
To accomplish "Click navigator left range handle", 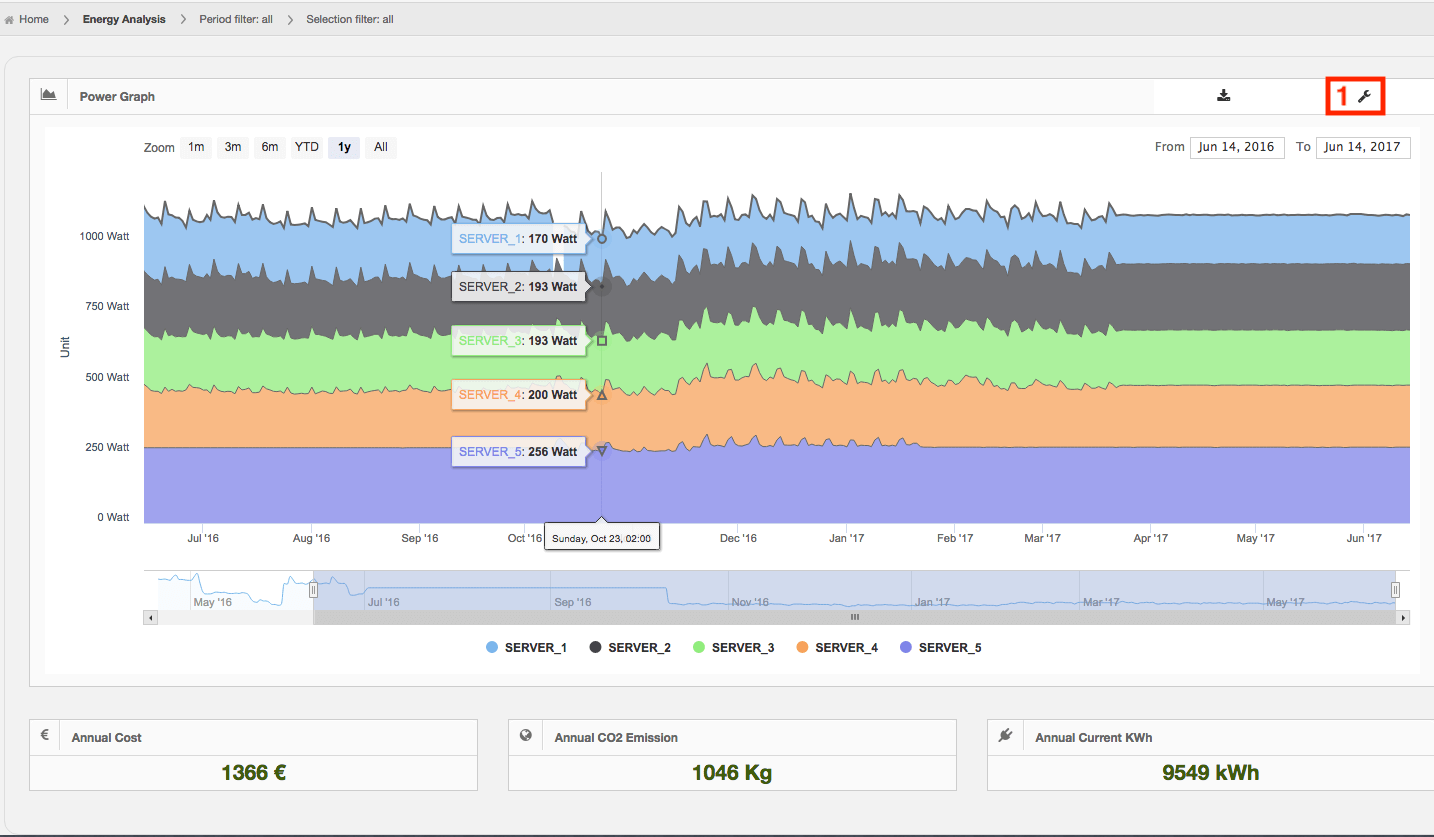I will click(x=313, y=590).
